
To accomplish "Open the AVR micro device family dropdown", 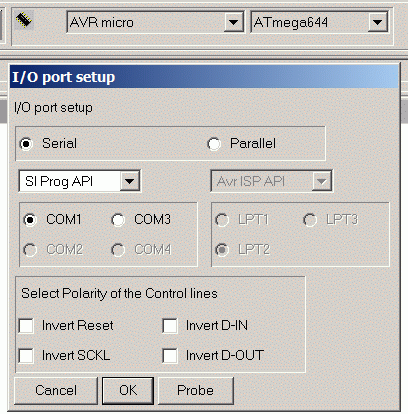I will [x=233, y=22].
